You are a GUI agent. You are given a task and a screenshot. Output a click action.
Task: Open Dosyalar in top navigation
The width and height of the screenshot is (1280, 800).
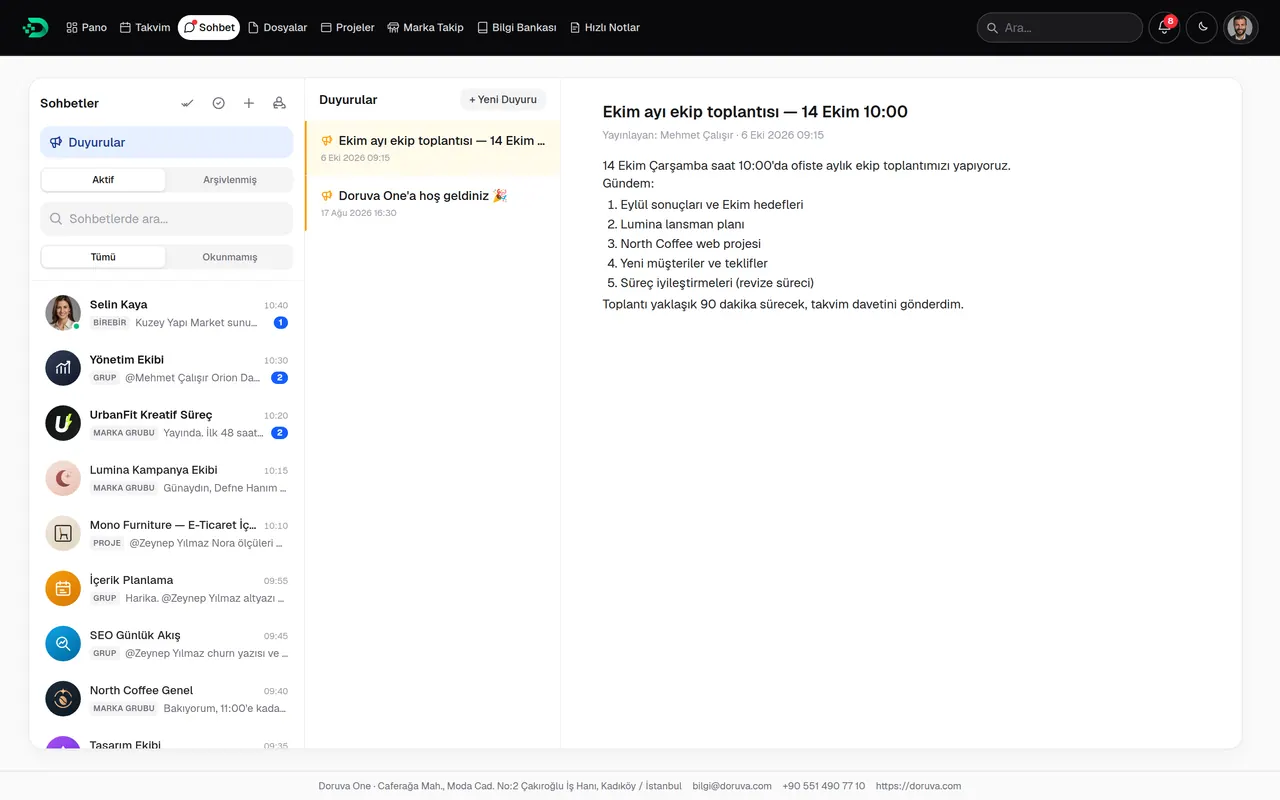tap(277, 28)
